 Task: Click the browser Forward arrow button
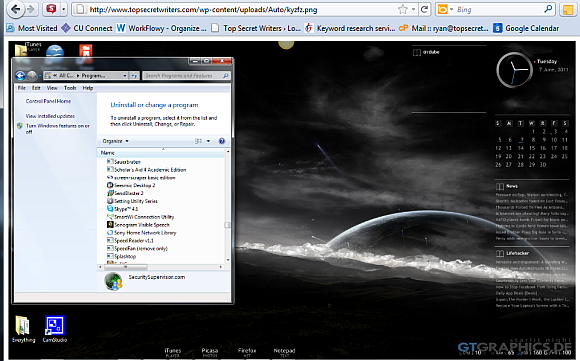point(31,9)
